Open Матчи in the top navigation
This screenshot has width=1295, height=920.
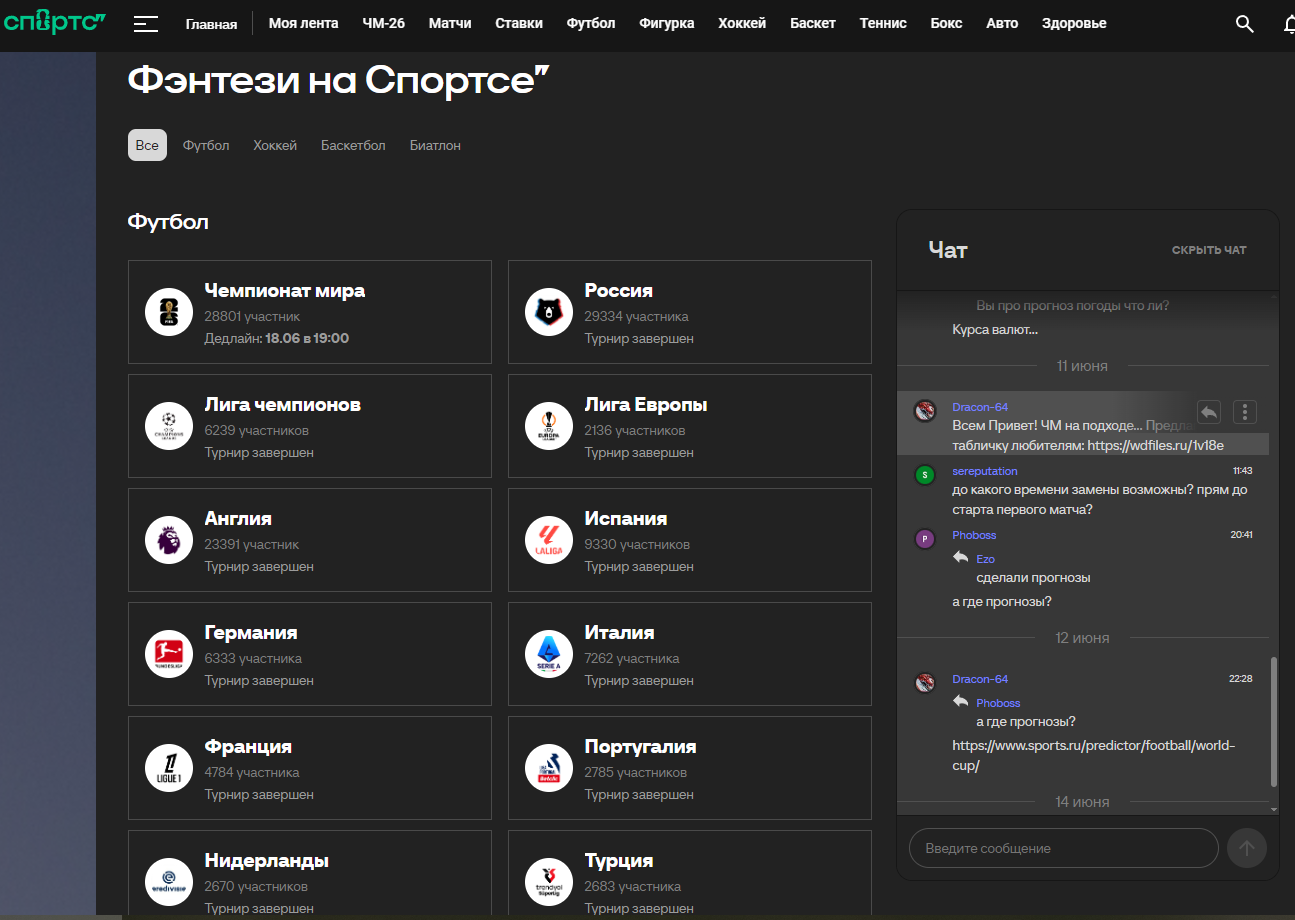(450, 23)
